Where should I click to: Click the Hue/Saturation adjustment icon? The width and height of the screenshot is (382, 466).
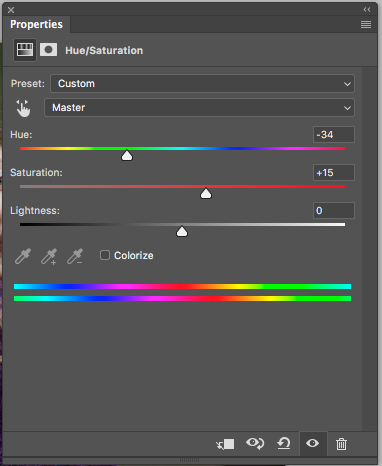(x=25, y=50)
